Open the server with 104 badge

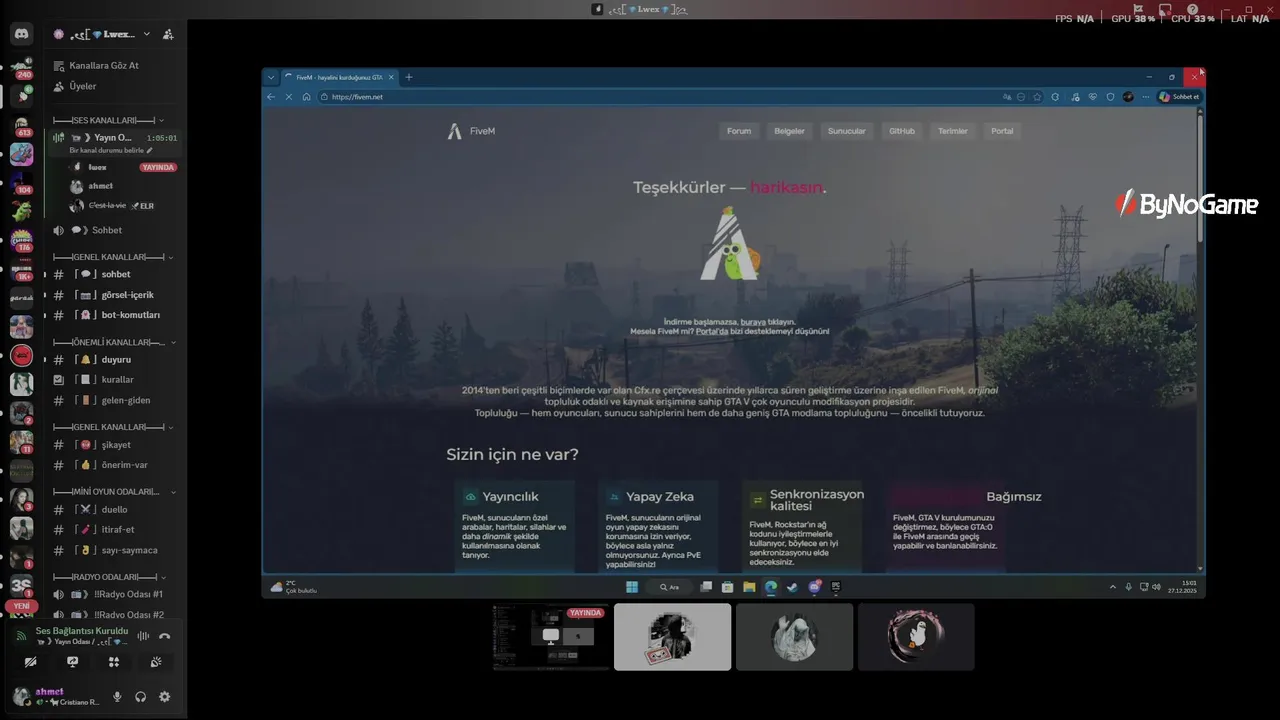click(x=21, y=183)
